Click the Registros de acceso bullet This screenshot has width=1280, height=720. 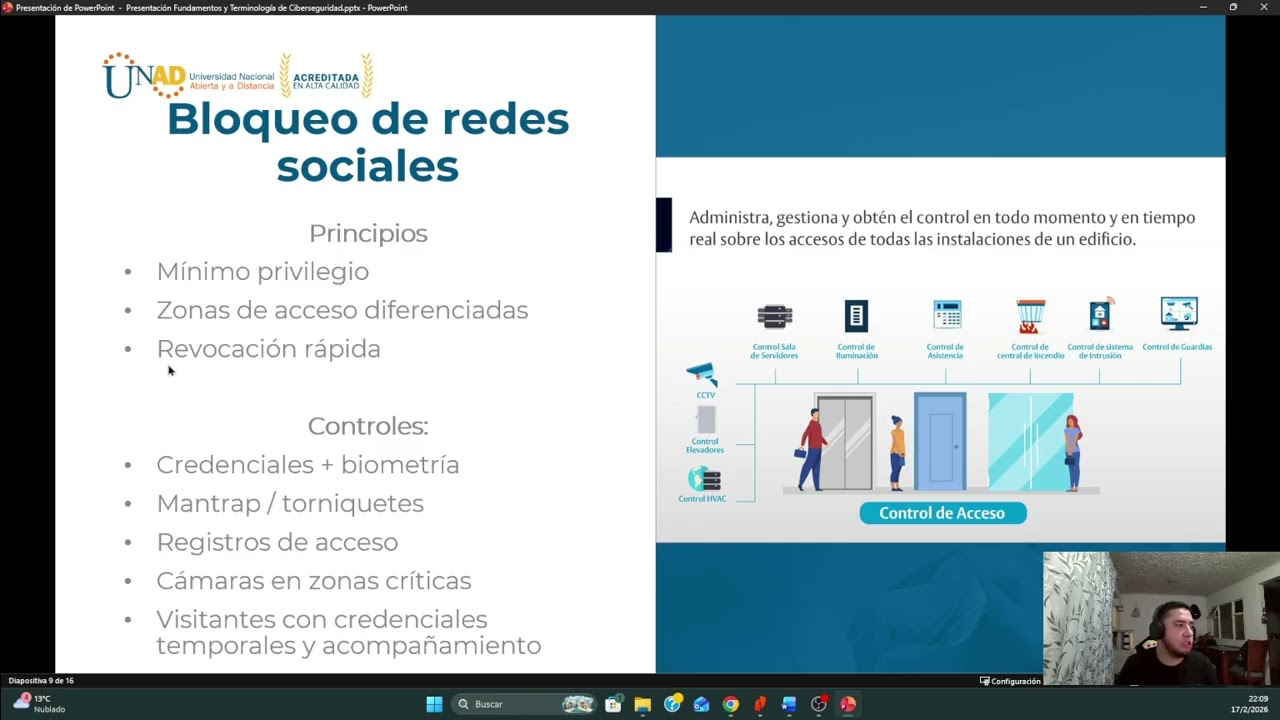[x=277, y=542]
